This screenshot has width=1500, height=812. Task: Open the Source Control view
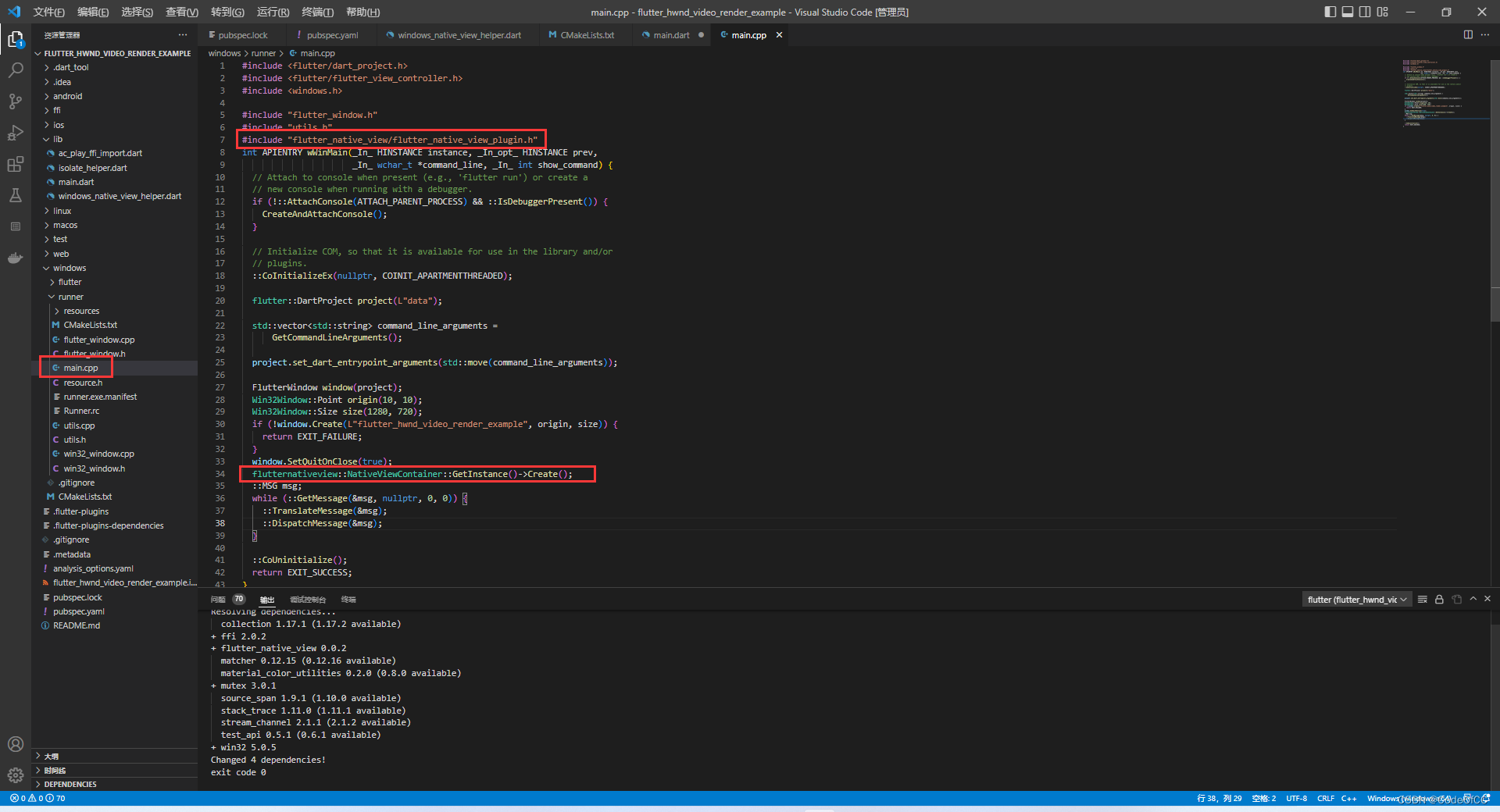click(x=16, y=101)
